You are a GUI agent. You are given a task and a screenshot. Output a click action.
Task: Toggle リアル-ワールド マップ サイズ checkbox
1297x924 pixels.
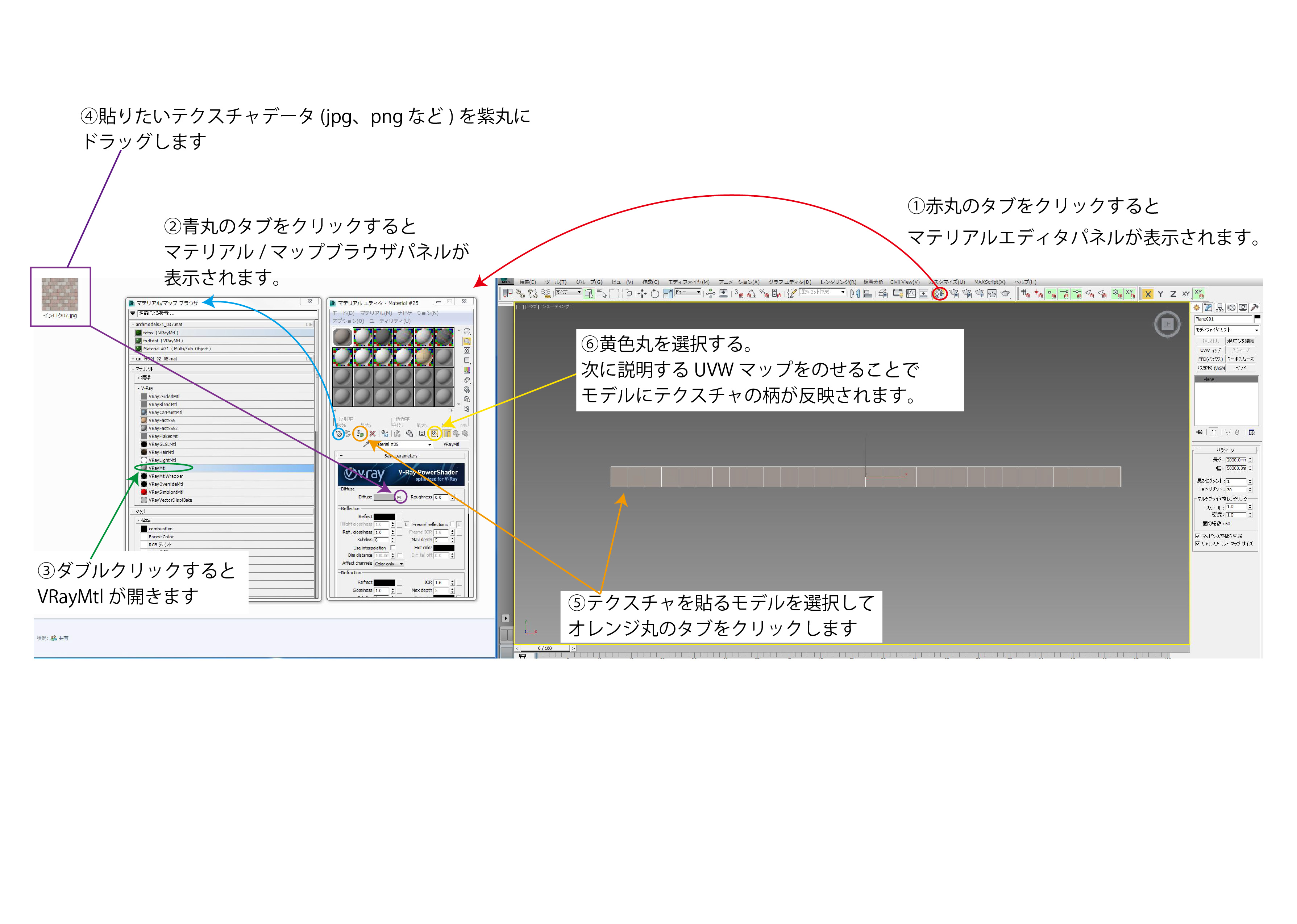tap(1198, 544)
